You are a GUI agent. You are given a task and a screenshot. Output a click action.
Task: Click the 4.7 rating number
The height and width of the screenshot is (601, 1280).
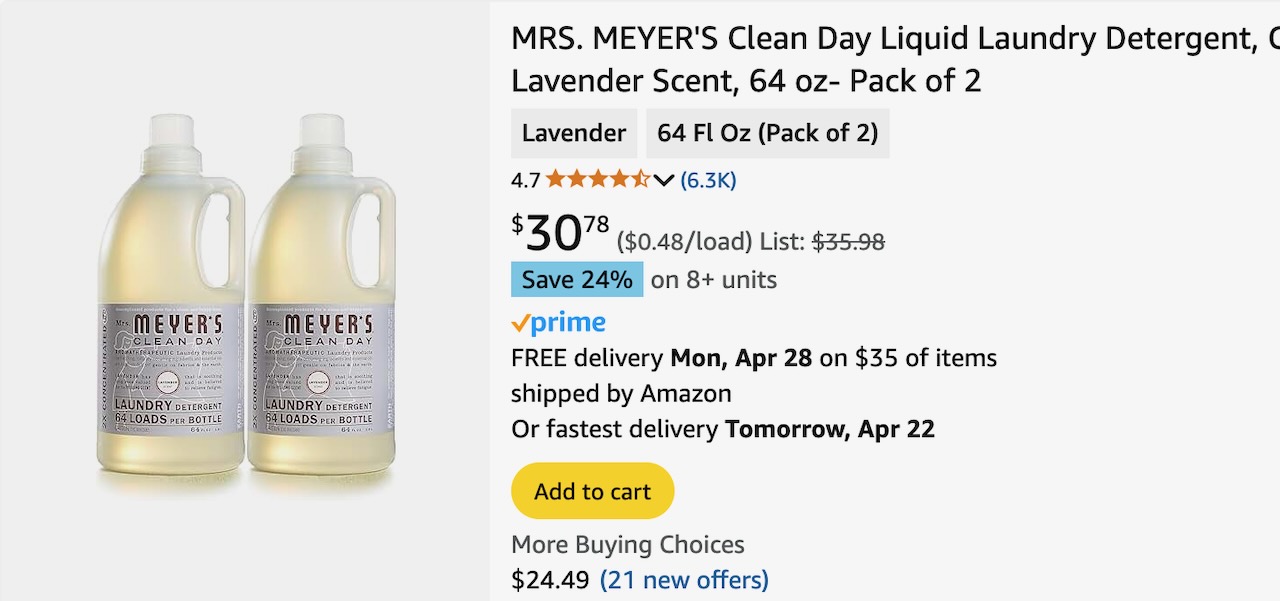pos(525,180)
